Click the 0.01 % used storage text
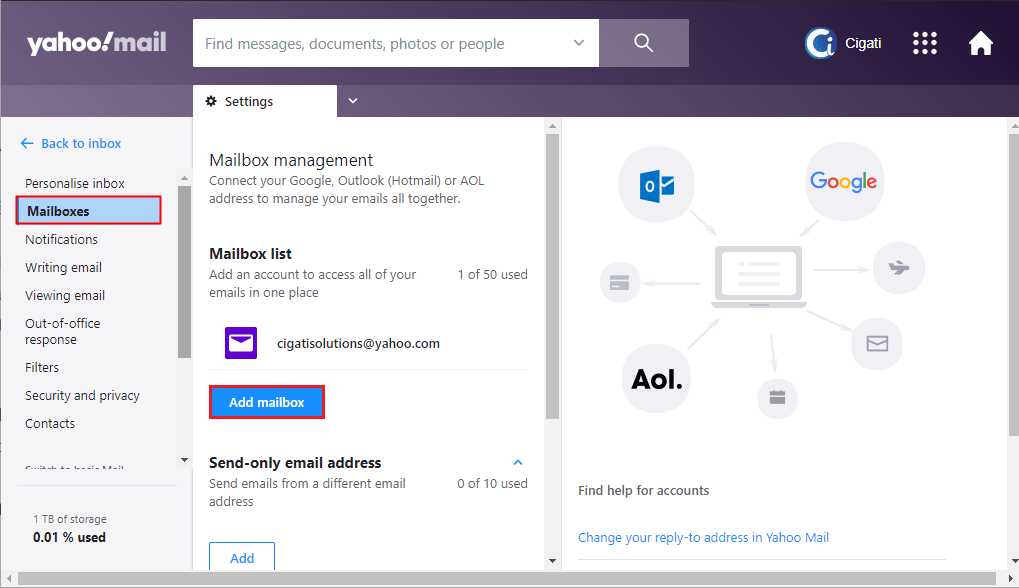 point(70,537)
